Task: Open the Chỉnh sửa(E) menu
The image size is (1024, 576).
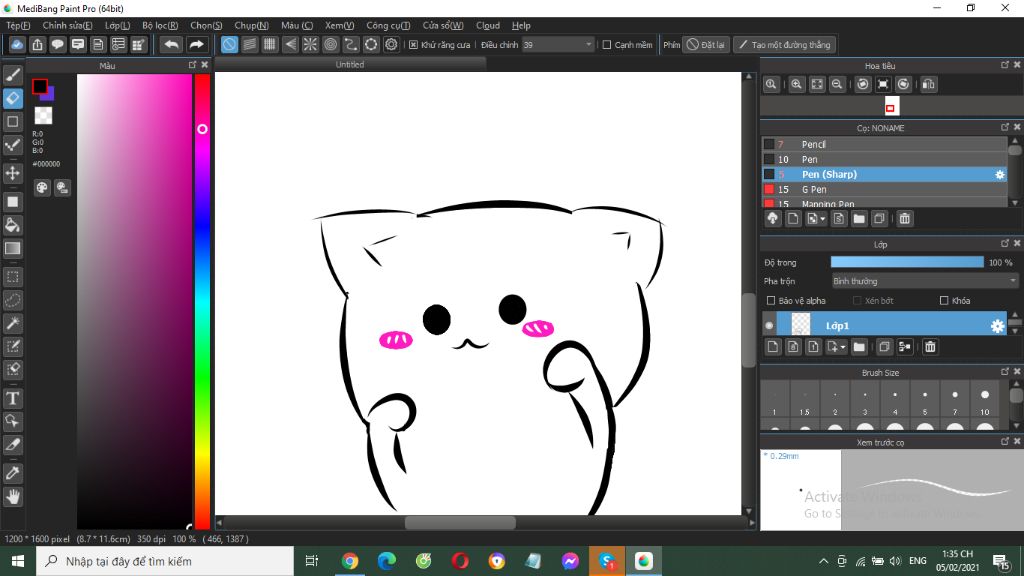Action: 67,25
